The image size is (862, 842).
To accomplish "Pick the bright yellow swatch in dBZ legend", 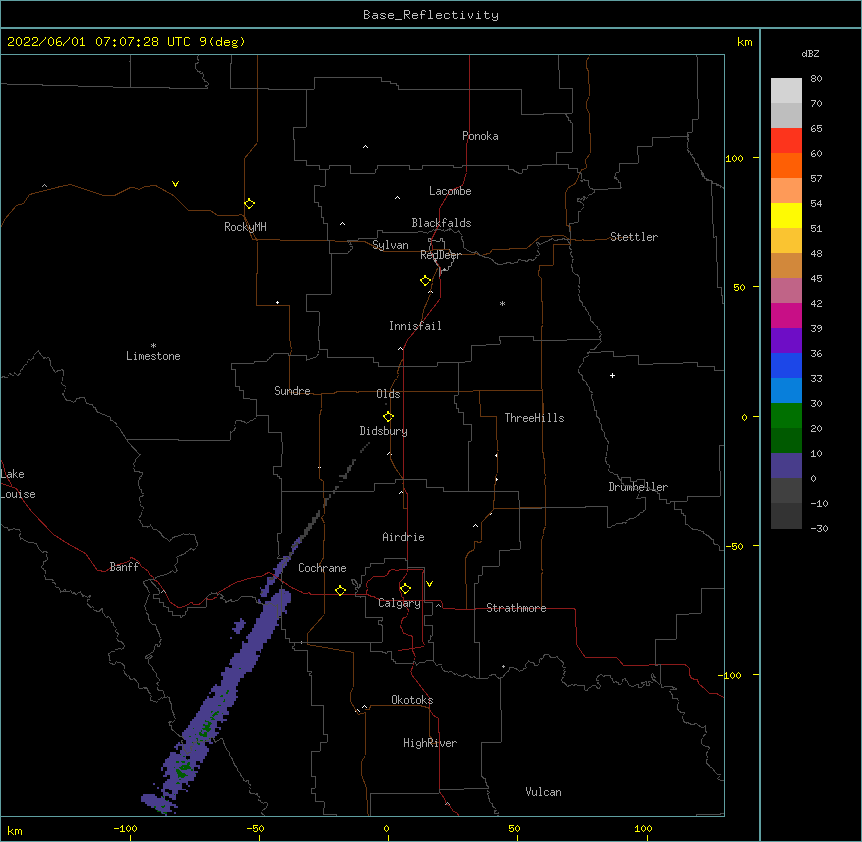I will pyautogui.click(x=786, y=215).
